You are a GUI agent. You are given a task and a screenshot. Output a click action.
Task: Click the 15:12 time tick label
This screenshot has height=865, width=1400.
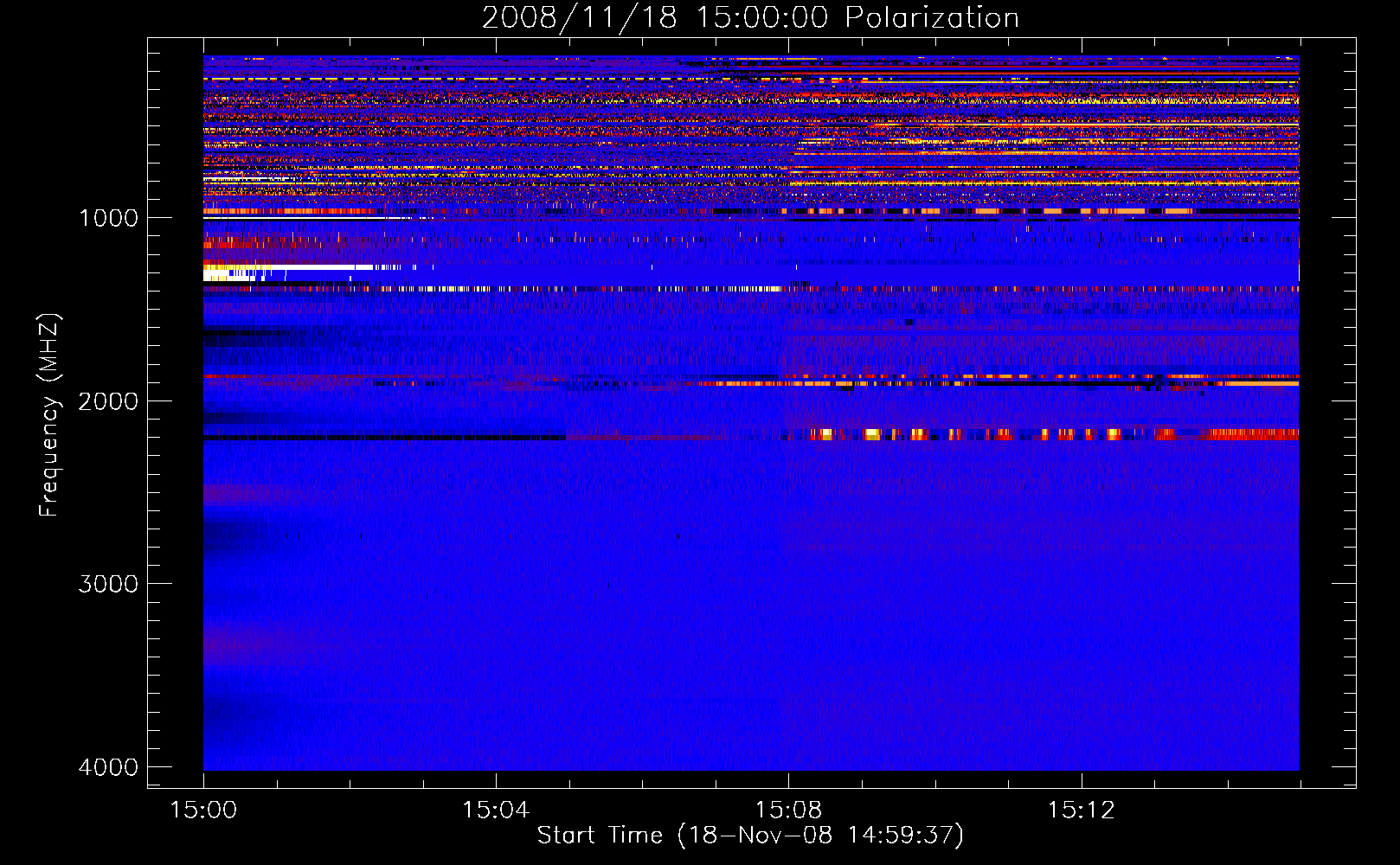pos(1081,811)
